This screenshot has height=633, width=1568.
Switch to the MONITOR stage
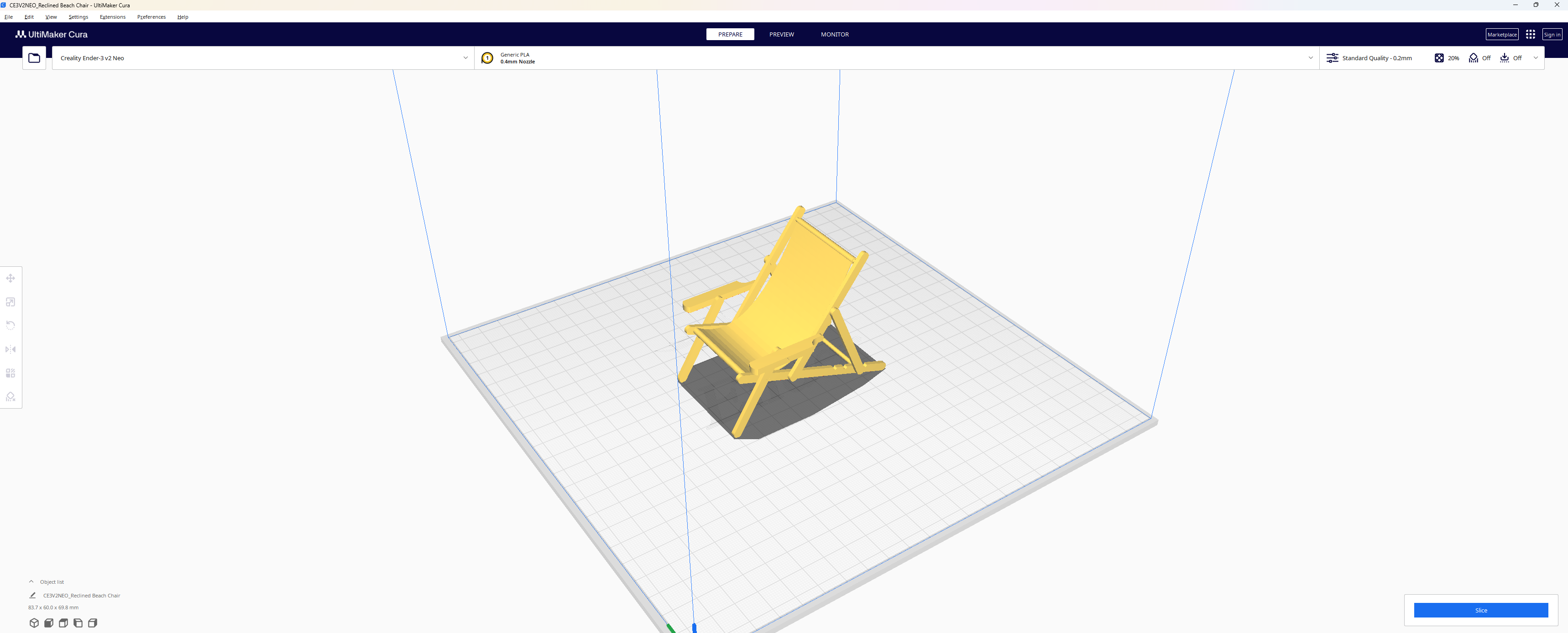point(835,34)
